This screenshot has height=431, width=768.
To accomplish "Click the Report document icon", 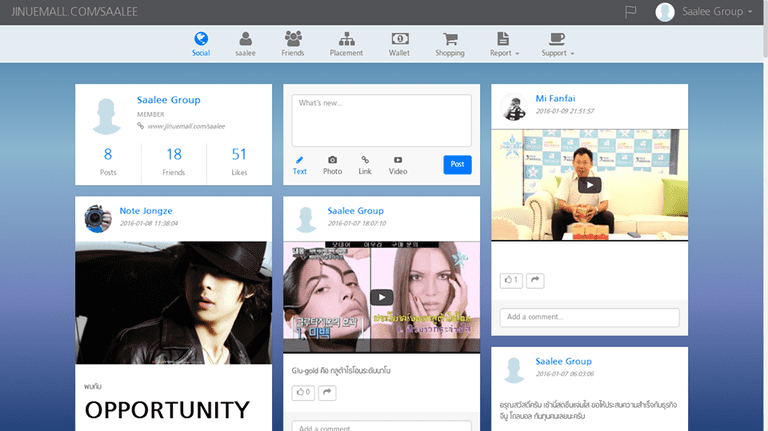I will 503,39.
